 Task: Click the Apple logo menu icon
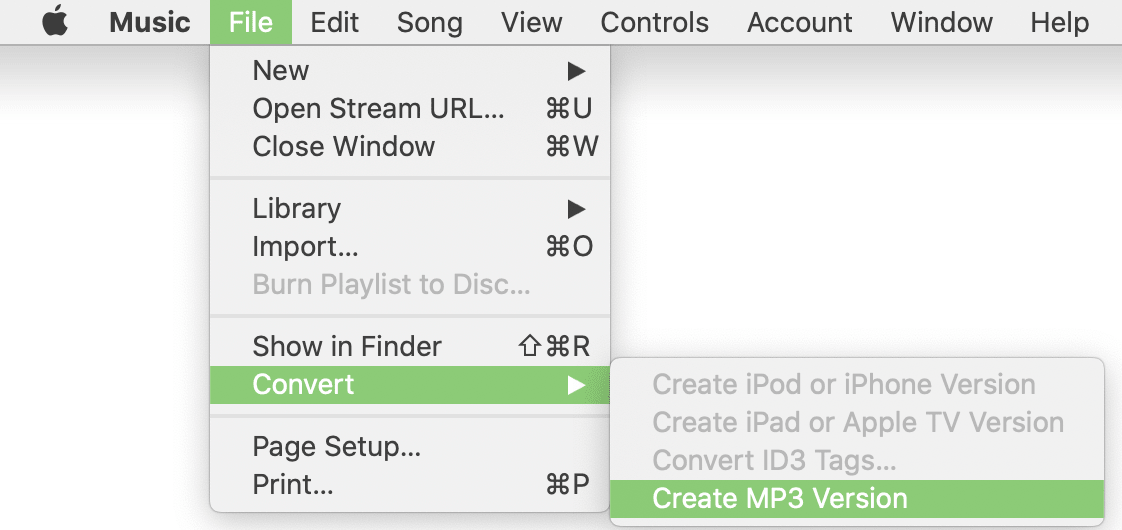[x=56, y=22]
